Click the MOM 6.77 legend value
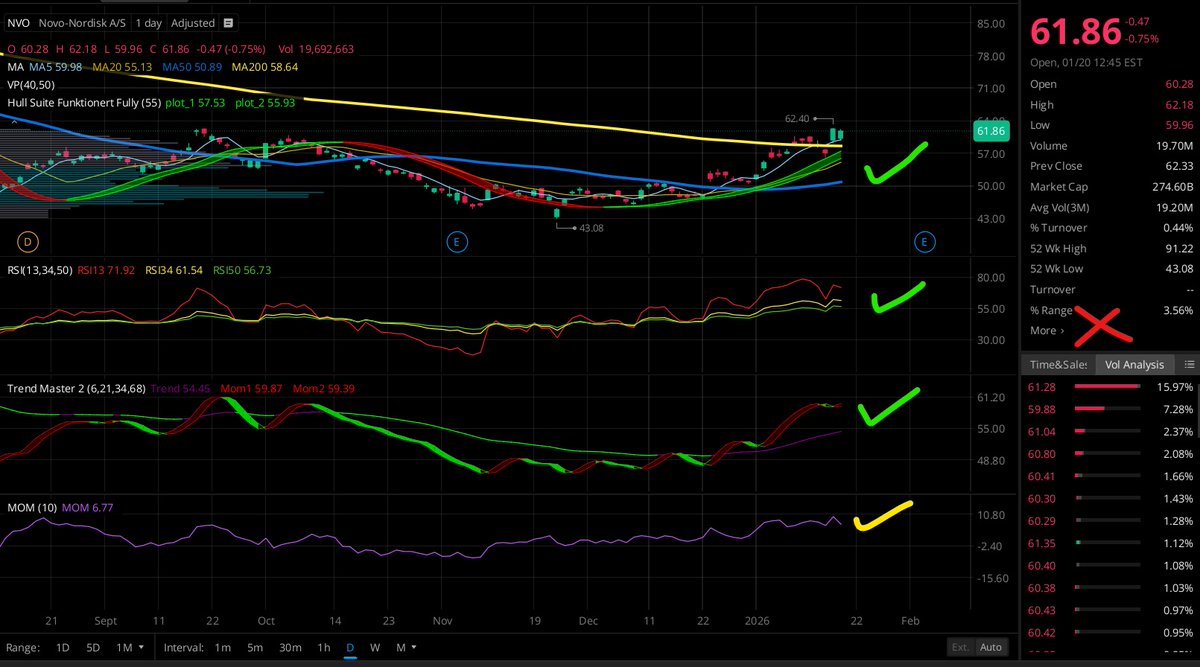Image resolution: width=1200 pixels, height=667 pixels. tap(87, 507)
